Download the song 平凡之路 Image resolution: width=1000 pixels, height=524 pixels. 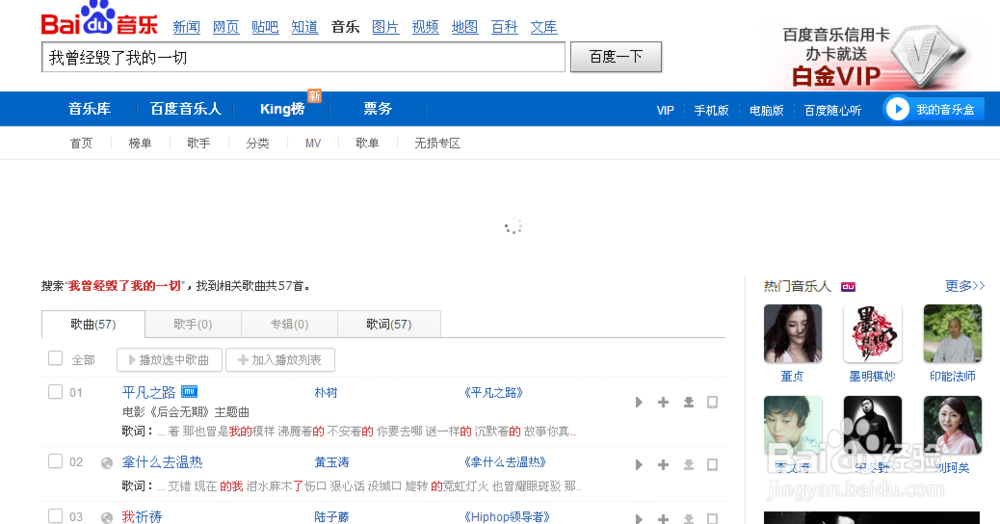pyautogui.click(x=688, y=402)
